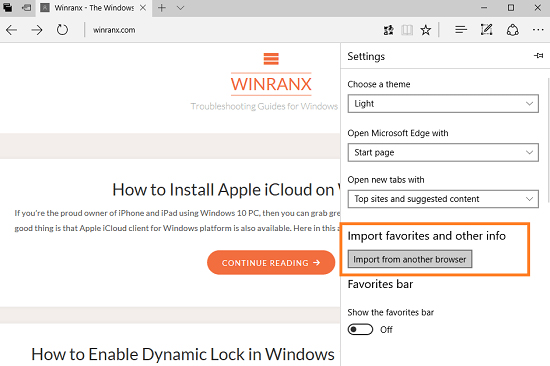
Task: Maximize the Edge window
Action: [511, 8]
